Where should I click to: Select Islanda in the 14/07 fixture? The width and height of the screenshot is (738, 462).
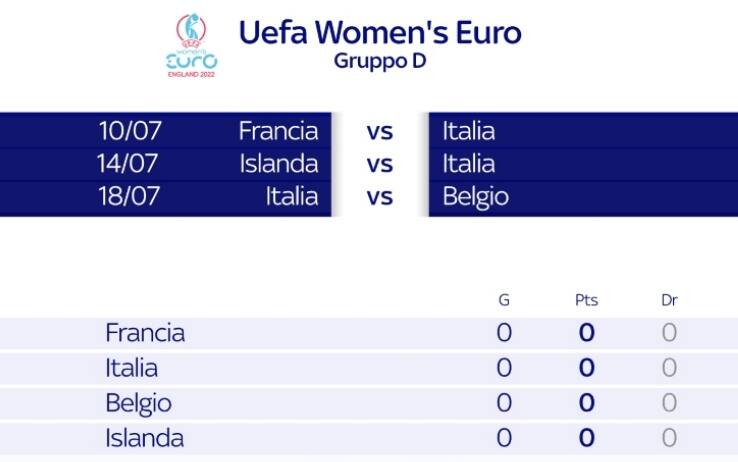pos(279,163)
